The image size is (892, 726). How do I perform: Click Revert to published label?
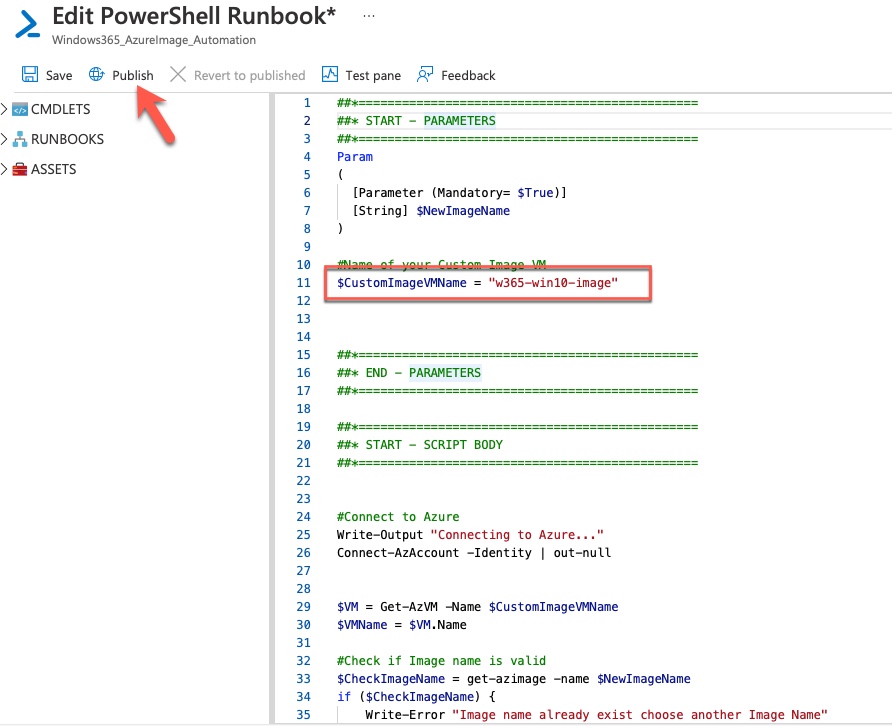click(250, 76)
